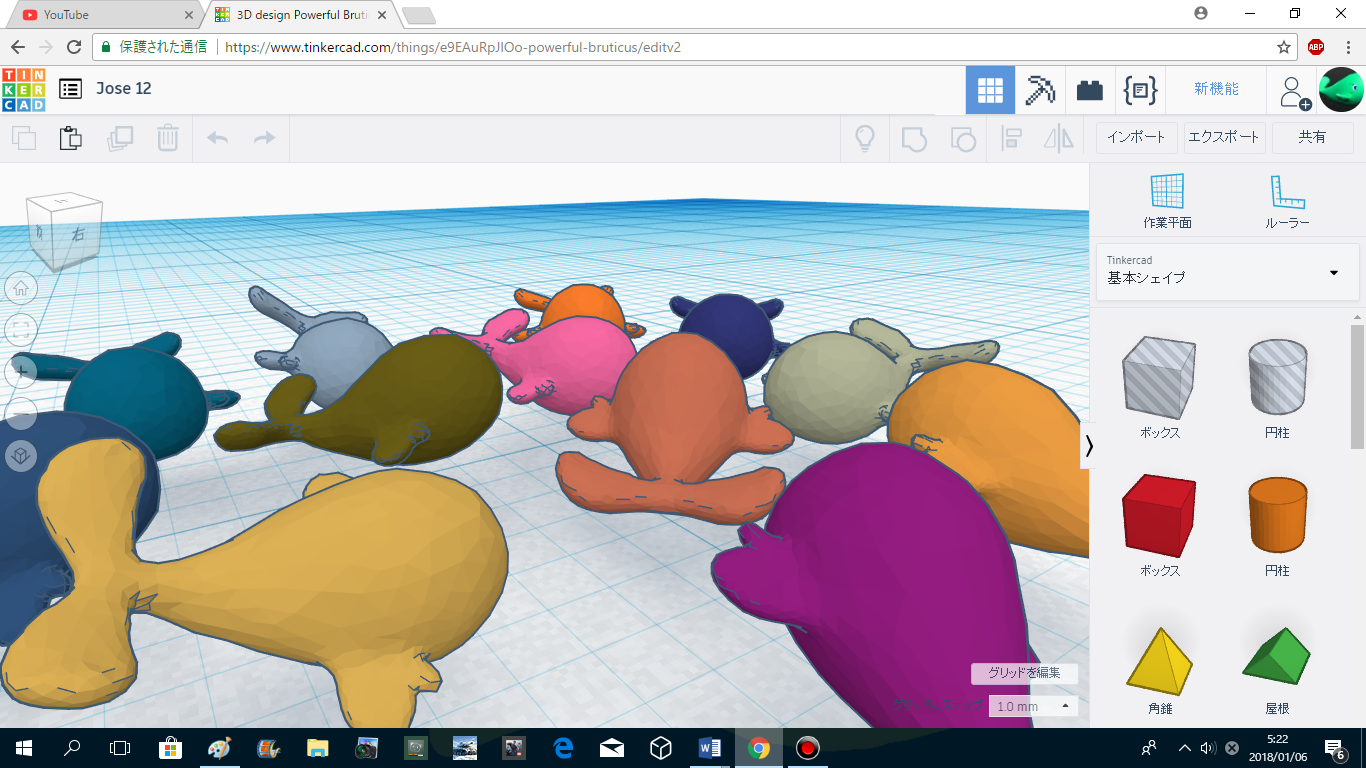This screenshot has height=768, width=1366.
Task: Click the Group shapes icon
Action: [914, 138]
